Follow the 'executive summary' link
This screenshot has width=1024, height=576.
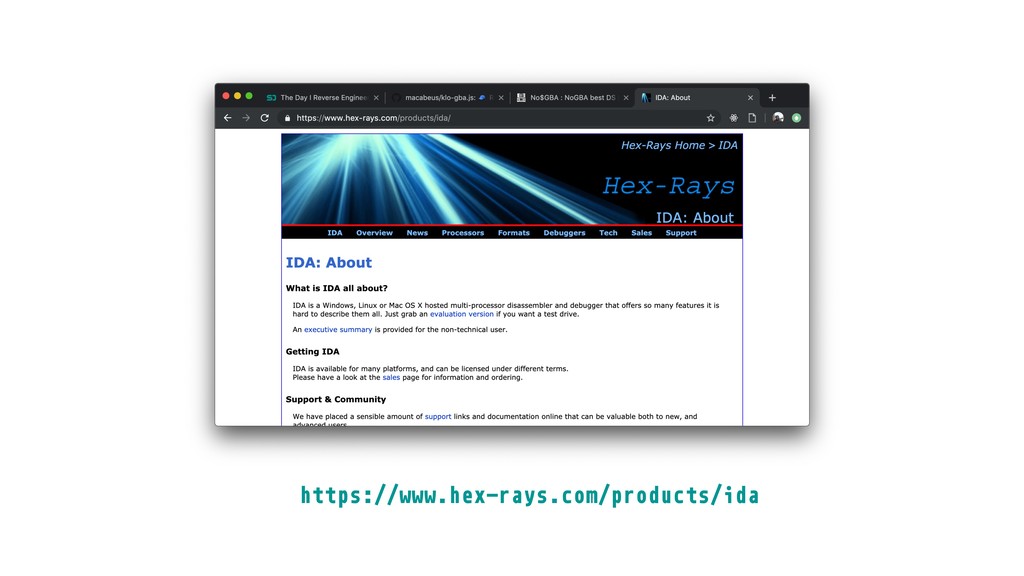click(x=338, y=330)
